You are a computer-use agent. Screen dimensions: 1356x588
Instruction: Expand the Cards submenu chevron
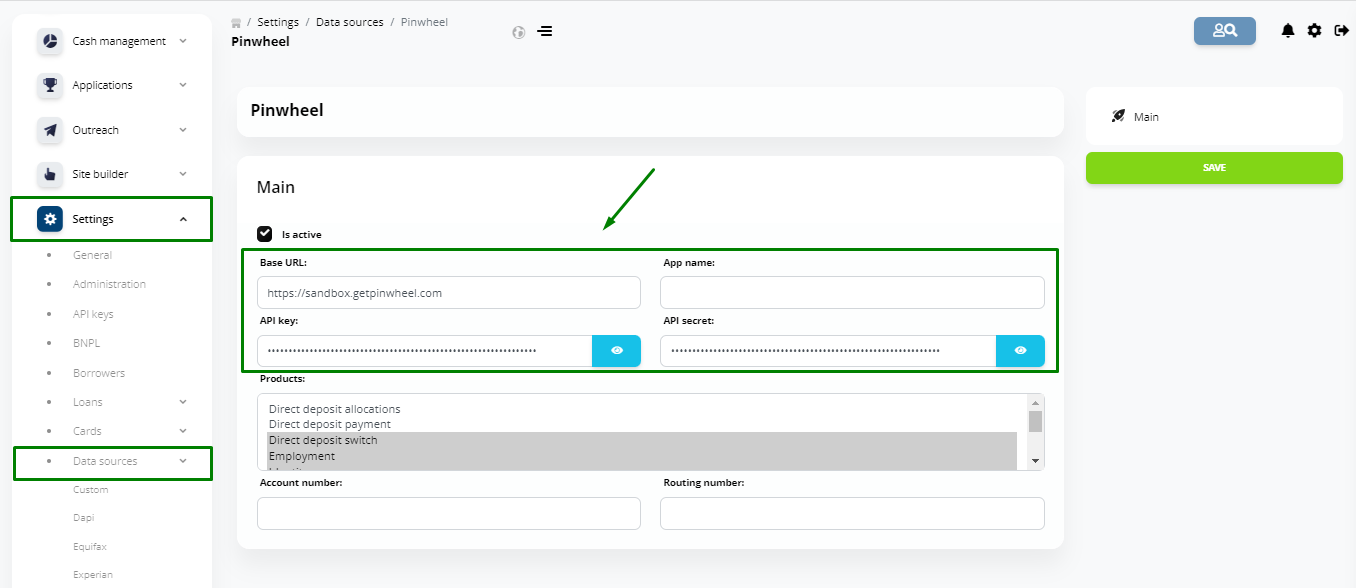[183, 431]
